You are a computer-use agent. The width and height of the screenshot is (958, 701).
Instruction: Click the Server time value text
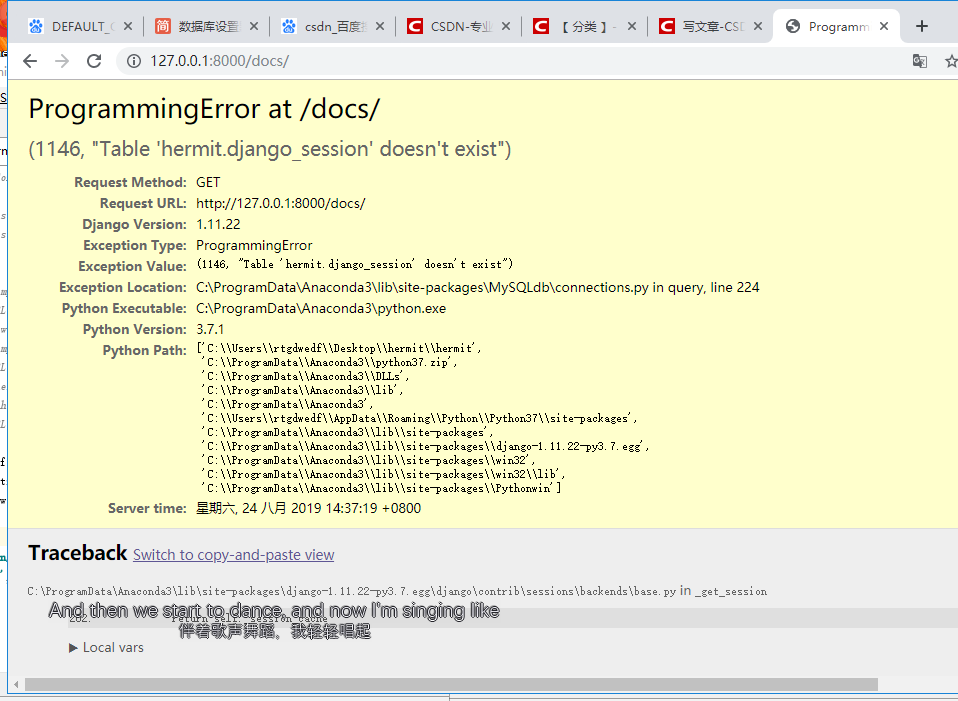coord(309,508)
